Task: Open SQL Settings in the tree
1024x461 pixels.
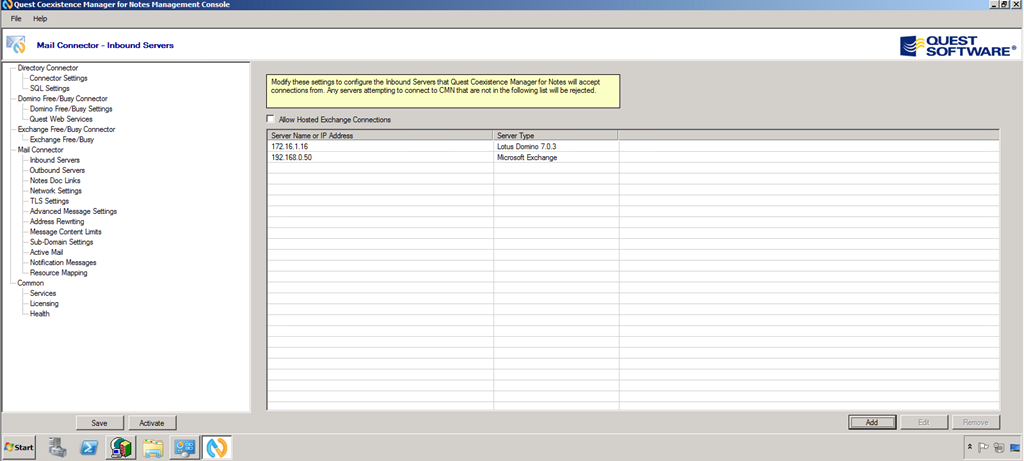Action: [50, 88]
